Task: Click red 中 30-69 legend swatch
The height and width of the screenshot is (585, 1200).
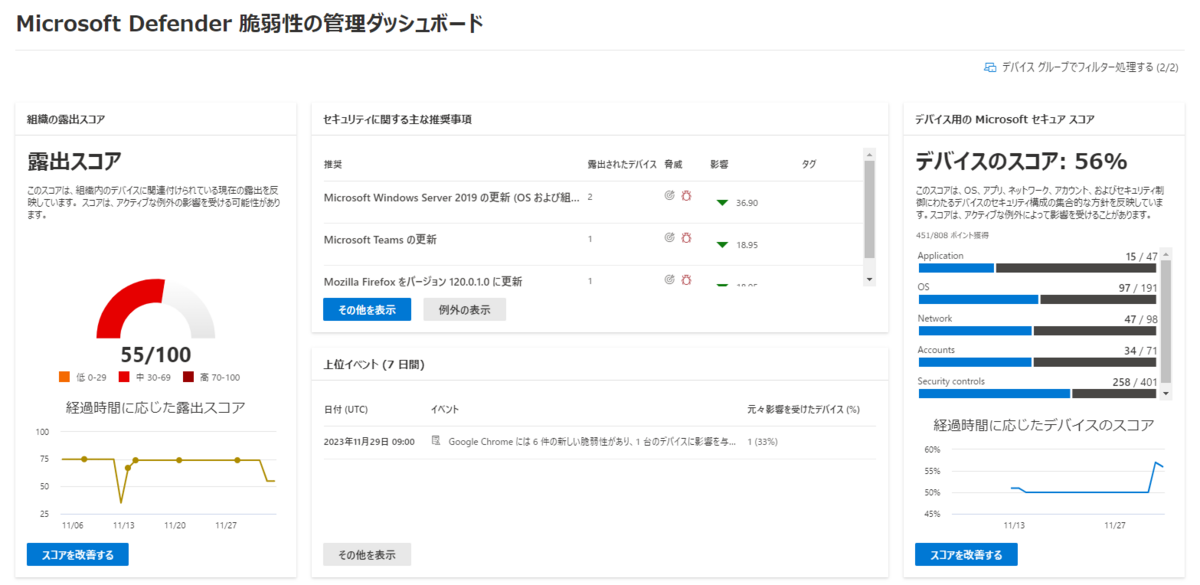Action: pos(124,377)
